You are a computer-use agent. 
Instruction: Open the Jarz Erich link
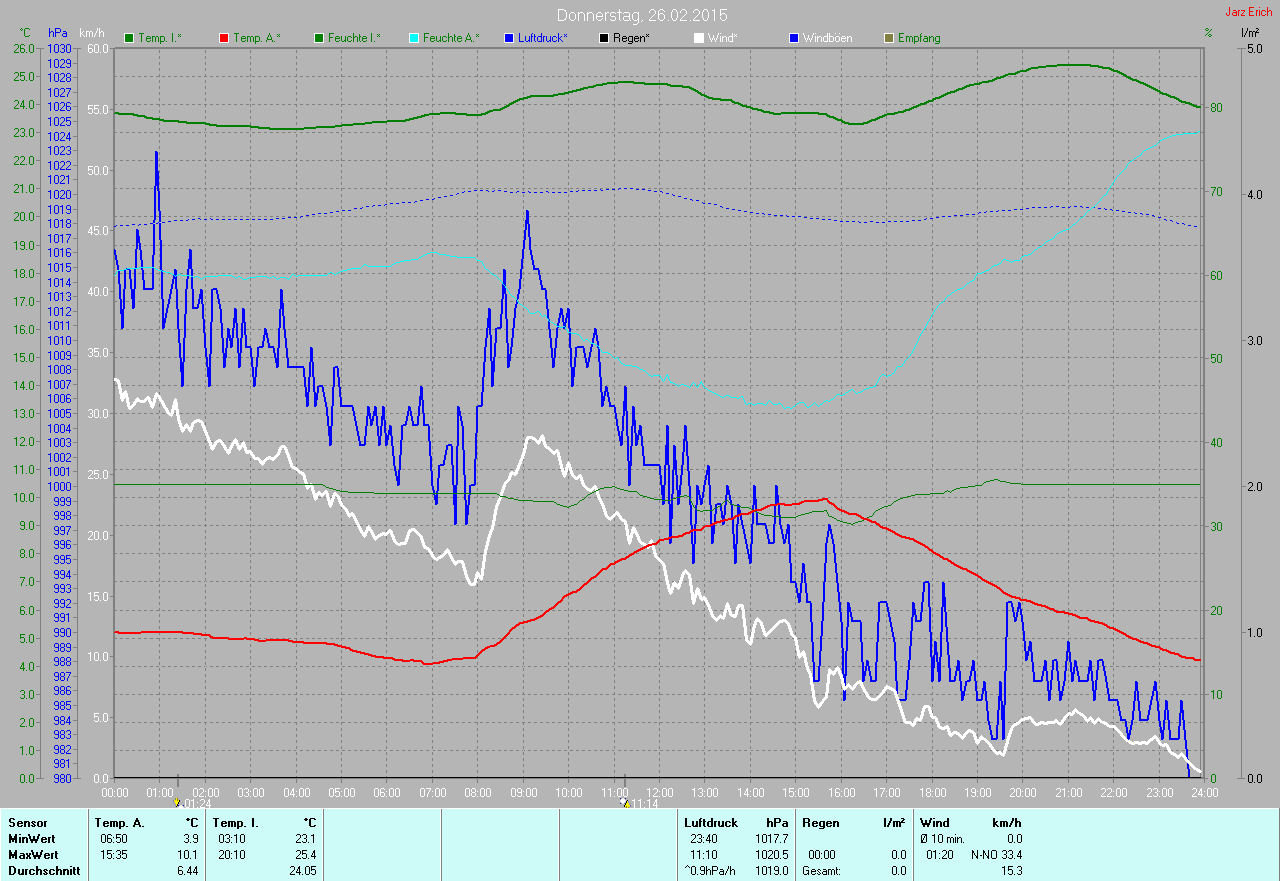click(x=1250, y=13)
